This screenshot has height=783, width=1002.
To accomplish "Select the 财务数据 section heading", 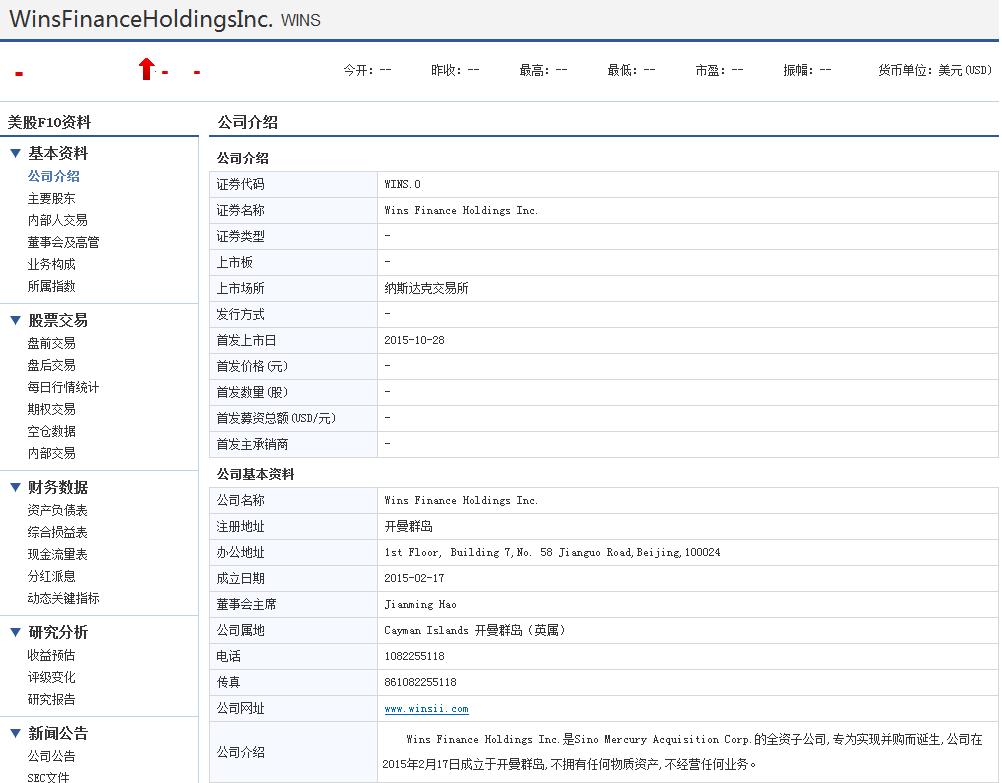I will pyautogui.click(x=58, y=487).
